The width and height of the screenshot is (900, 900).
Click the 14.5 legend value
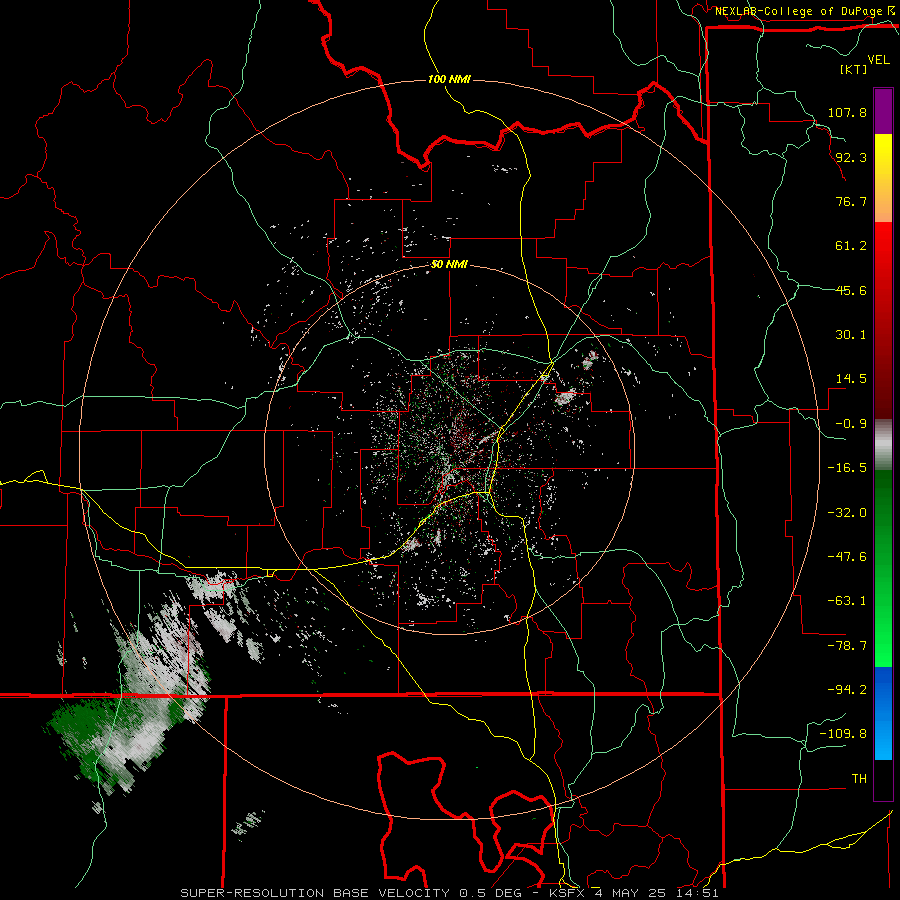pos(851,379)
